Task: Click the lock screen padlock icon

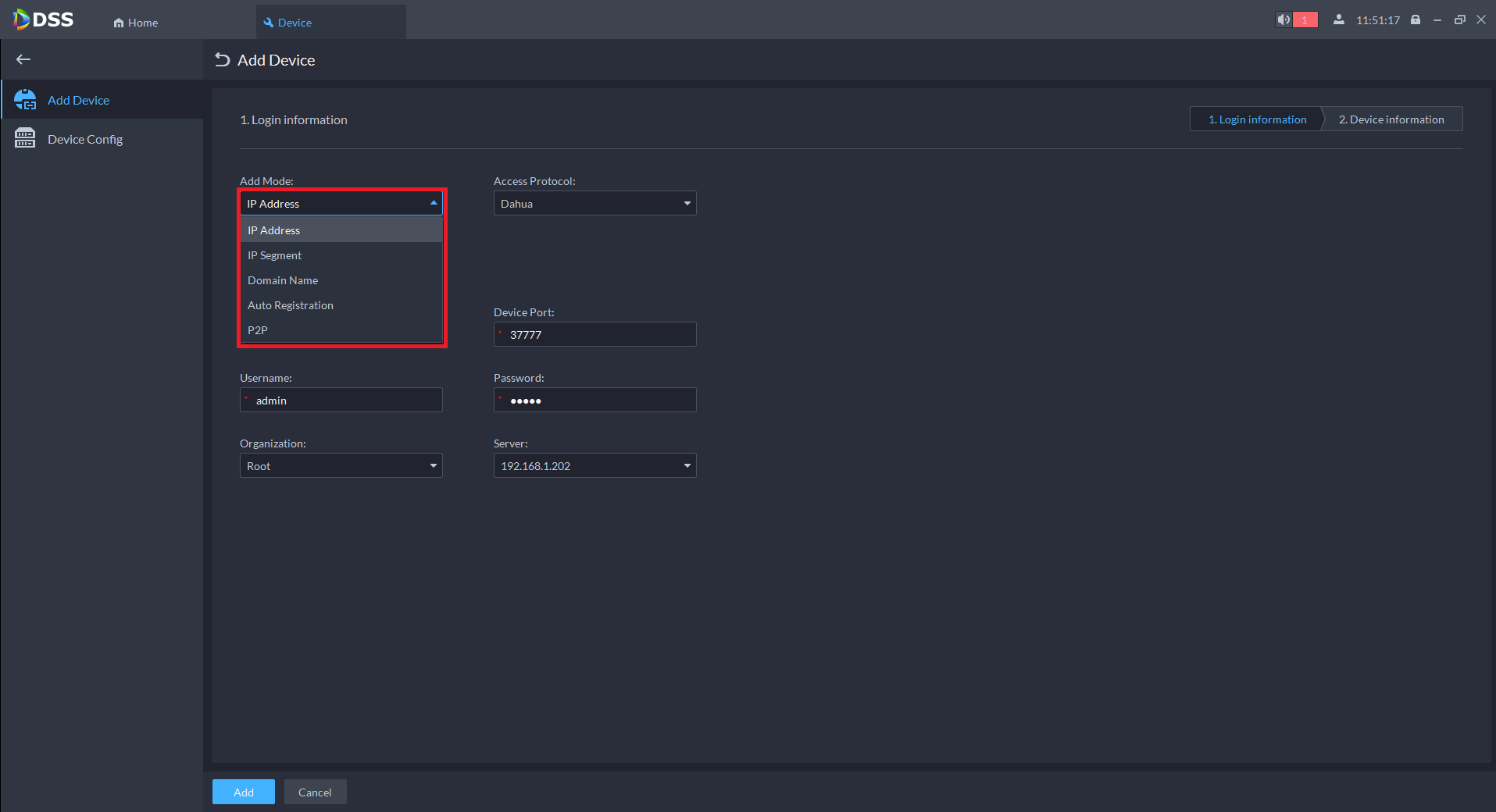Action: [1416, 20]
